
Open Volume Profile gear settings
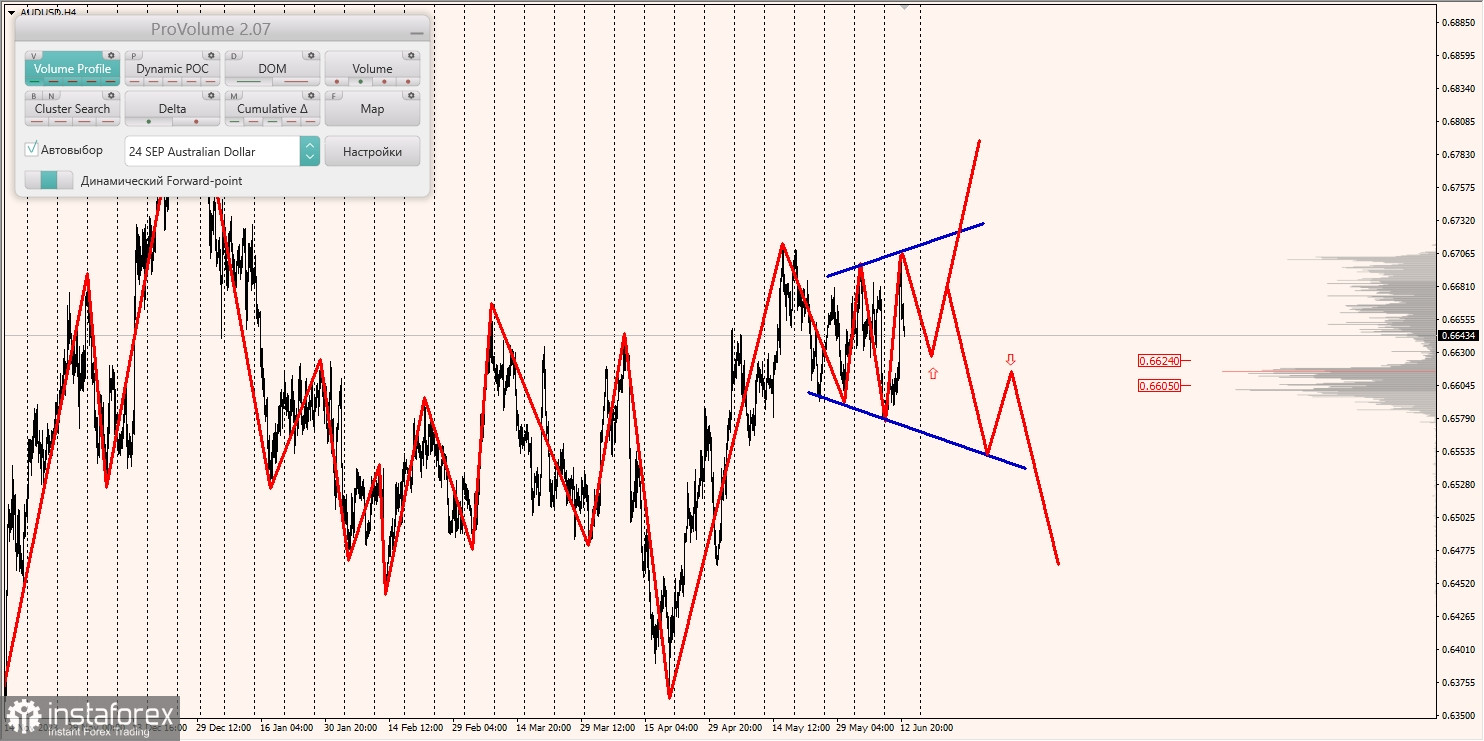tap(111, 55)
